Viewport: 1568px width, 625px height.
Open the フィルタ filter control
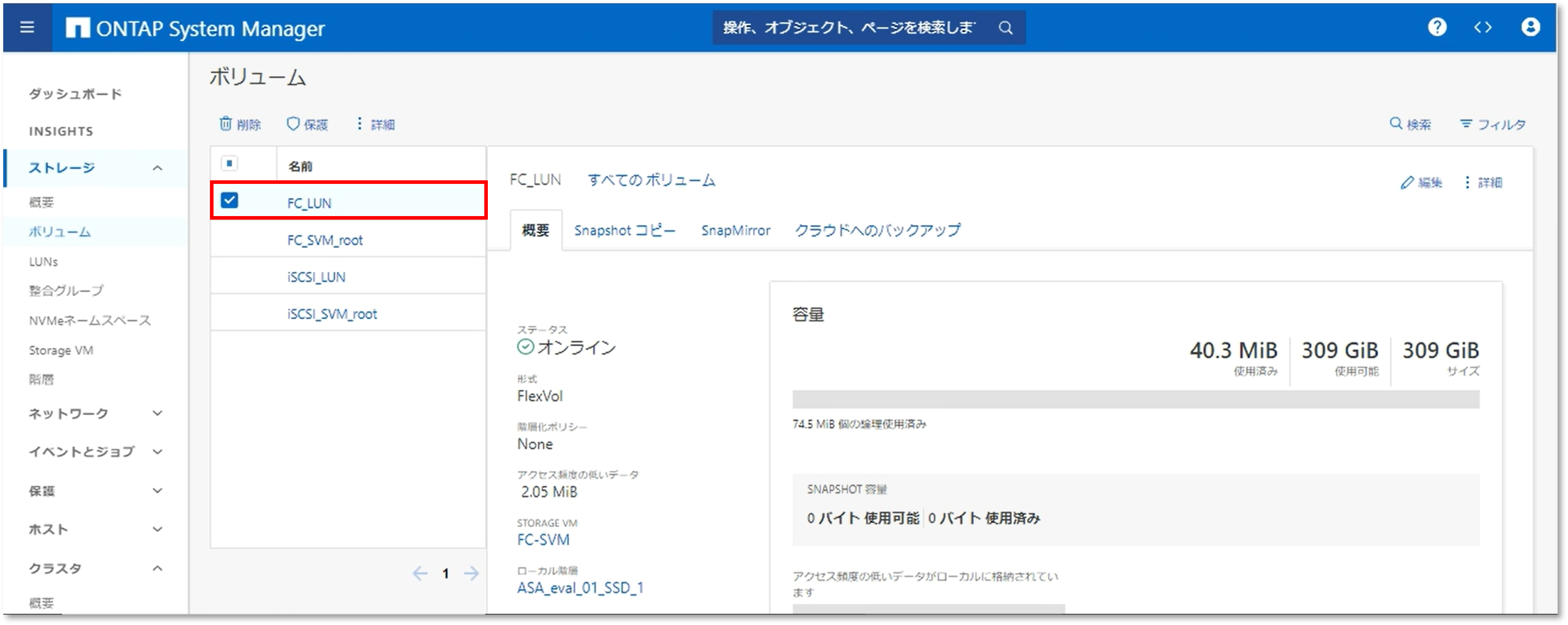click(1493, 124)
